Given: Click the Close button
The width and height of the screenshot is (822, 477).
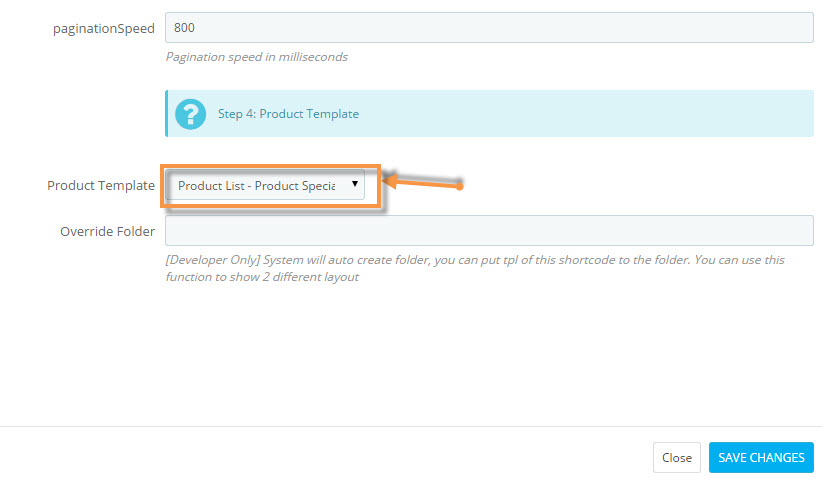Looking at the screenshot, I should coord(677,458).
